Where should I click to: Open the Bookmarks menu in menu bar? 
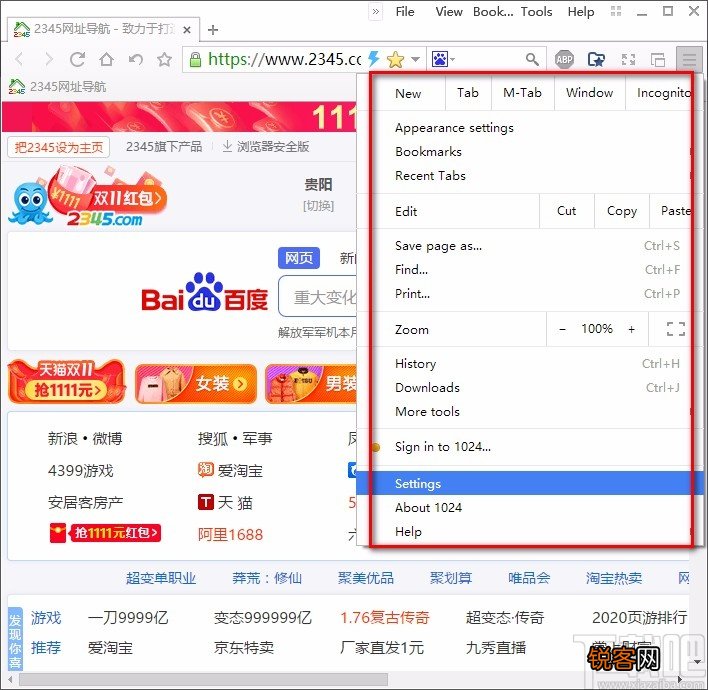(x=493, y=12)
